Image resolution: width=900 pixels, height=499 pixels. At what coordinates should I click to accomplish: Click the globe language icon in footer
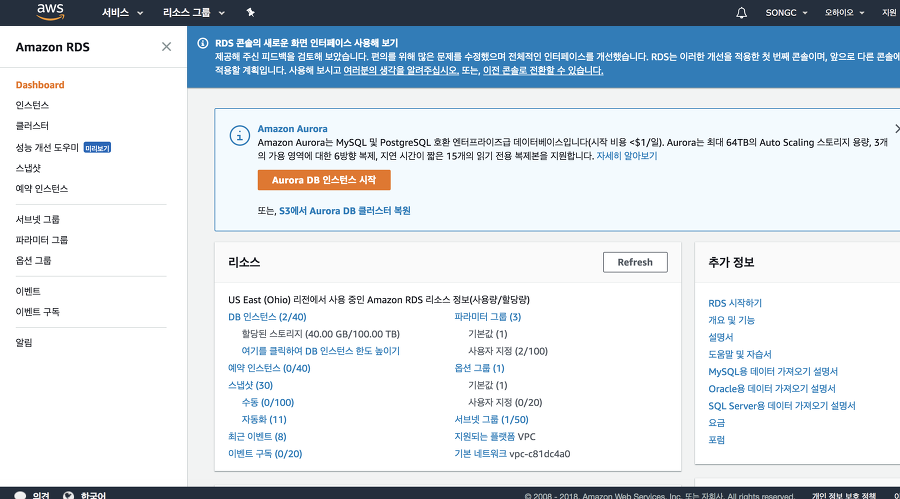tap(68, 495)
